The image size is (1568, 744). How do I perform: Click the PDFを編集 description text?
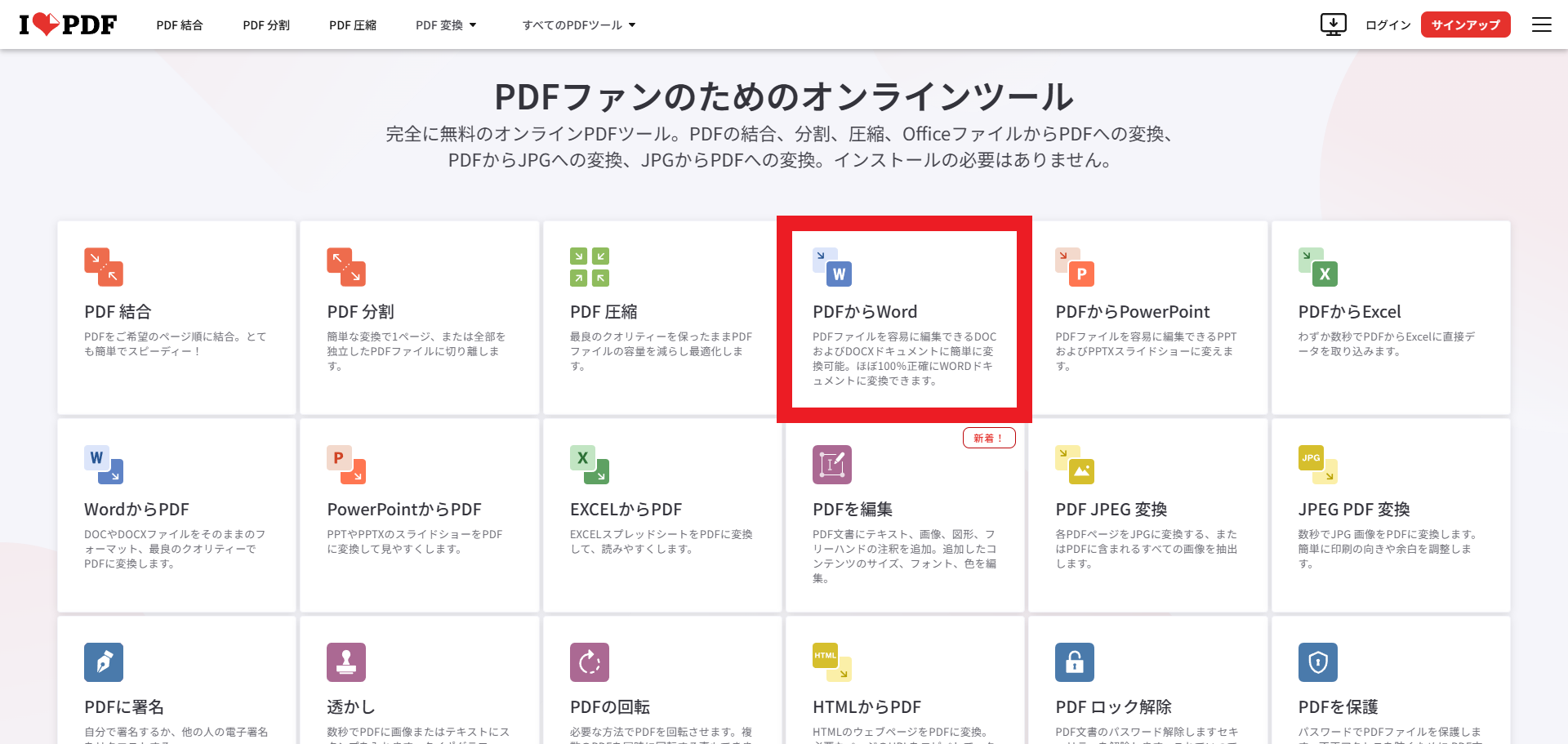pos(904,556)
